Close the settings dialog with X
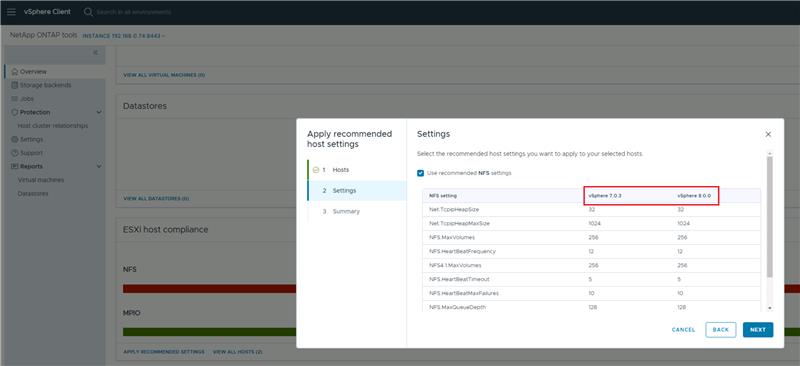The height and width of the screenshot is (366, 800). (x=768, y=134)
